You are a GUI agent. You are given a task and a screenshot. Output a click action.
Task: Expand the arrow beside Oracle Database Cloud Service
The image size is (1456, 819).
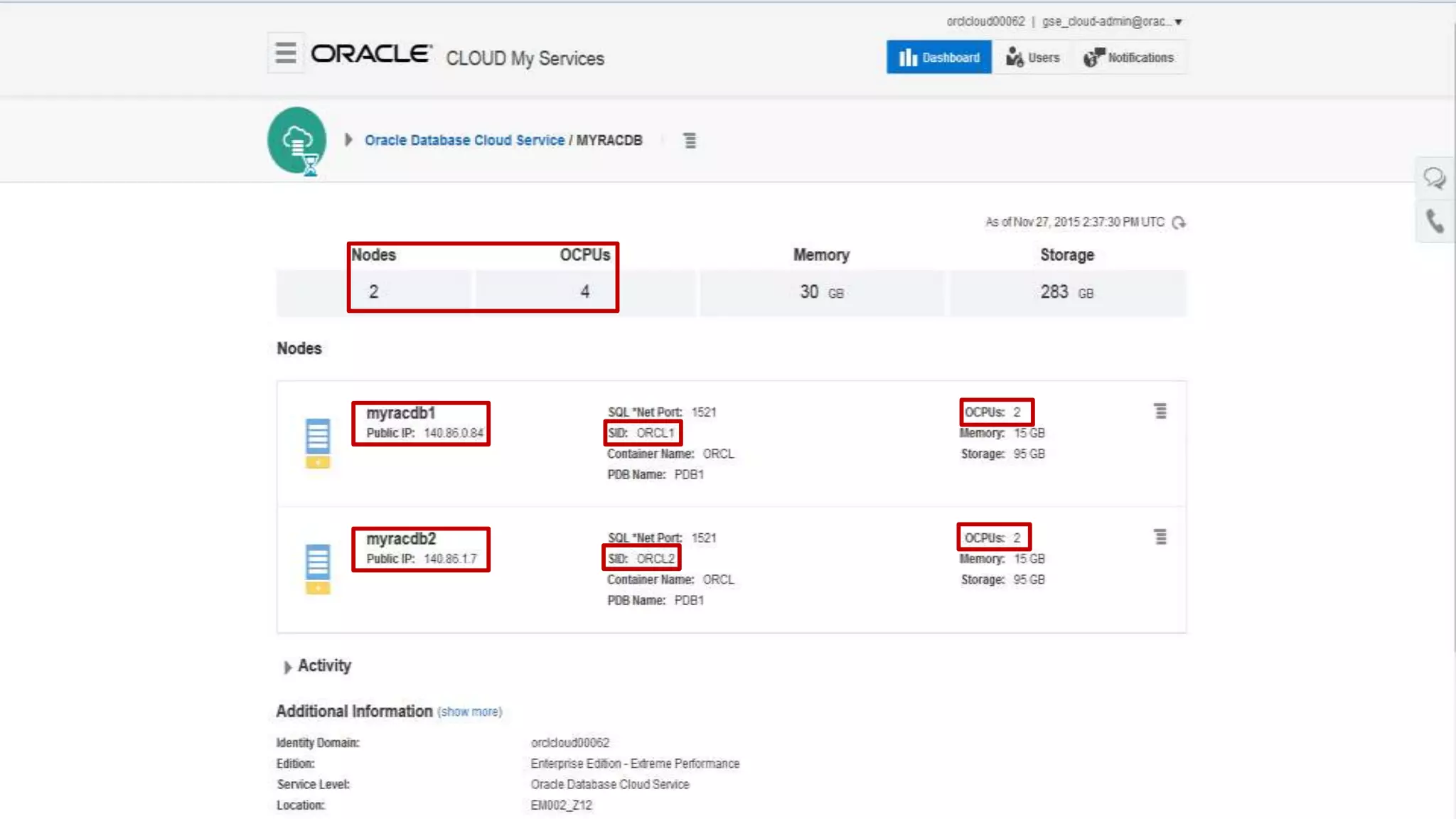pyautogui.click(x=348, y=139)
